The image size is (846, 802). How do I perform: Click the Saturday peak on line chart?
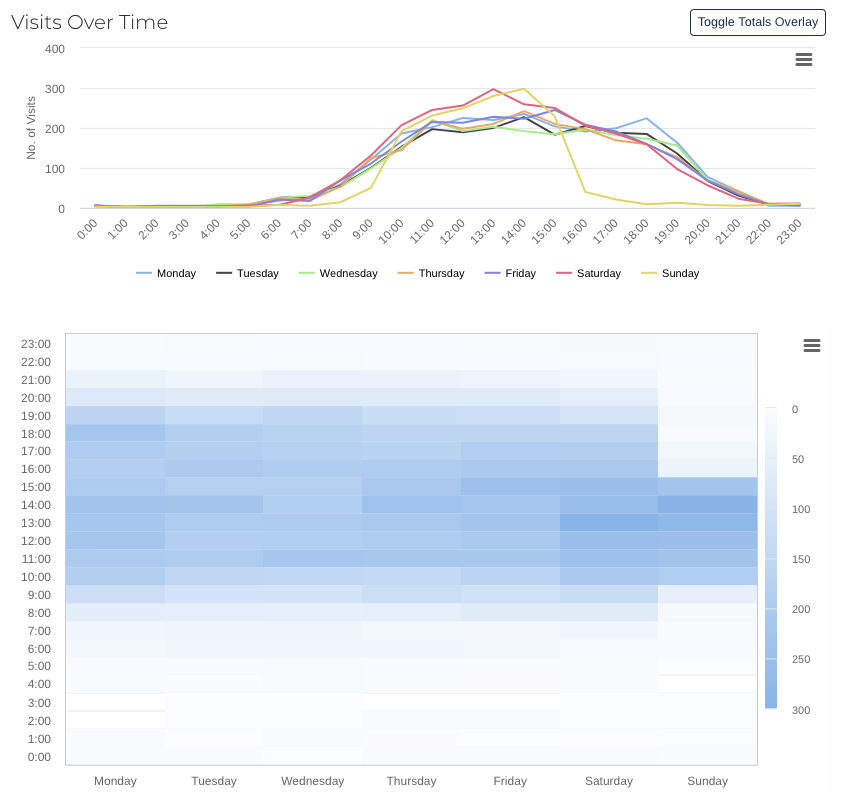pos(494,89)
